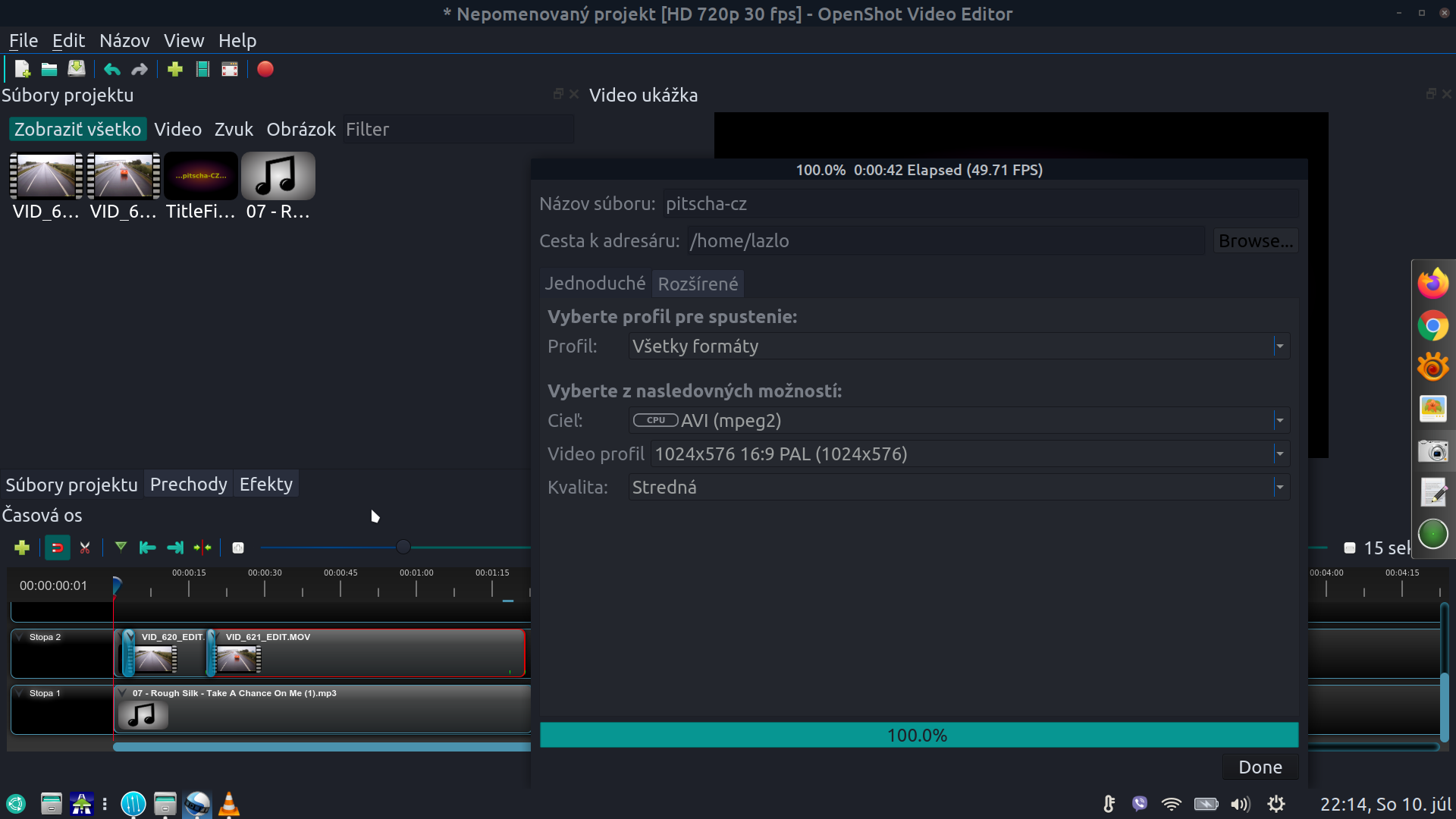Click the Save Project icon
Image resolution: width=1456 pixels, height=819 pixels.
click(x=77, y=69)
